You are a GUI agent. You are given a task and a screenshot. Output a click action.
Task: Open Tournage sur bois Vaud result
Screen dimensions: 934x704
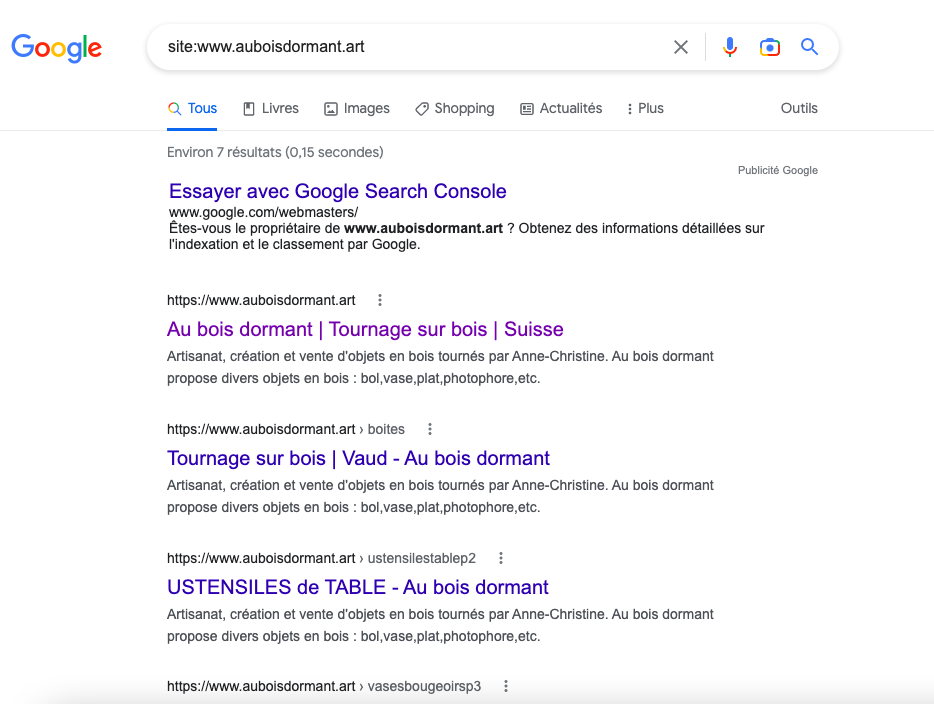click(358, 458)
